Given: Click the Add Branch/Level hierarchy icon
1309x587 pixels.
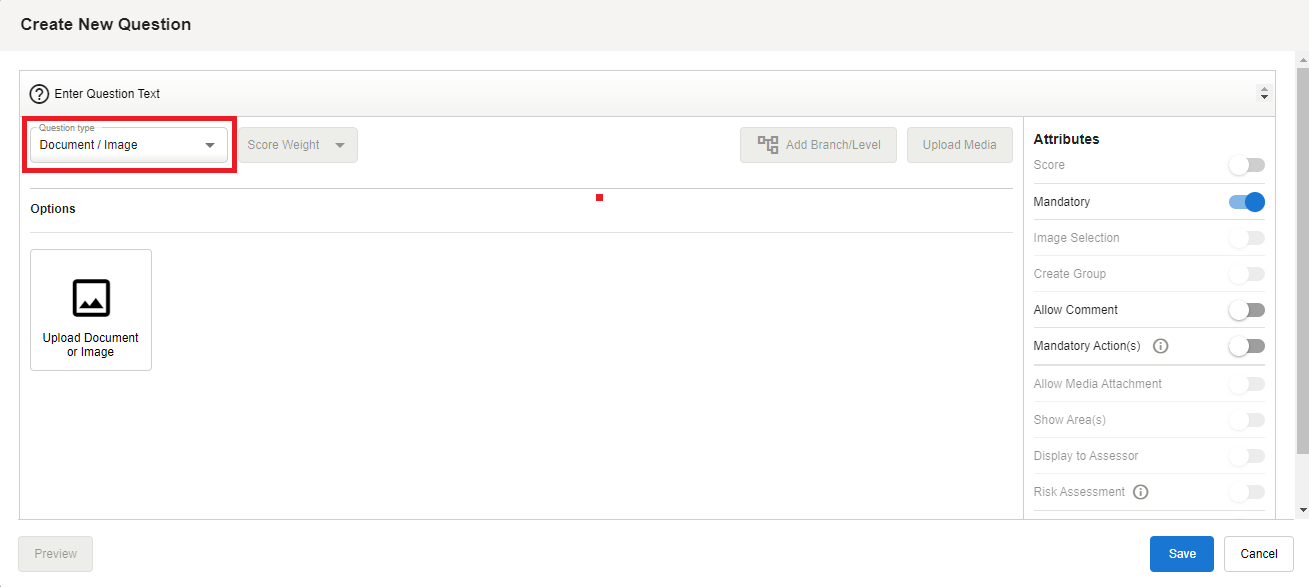Looking at the screenshot, I should (768, 145).
